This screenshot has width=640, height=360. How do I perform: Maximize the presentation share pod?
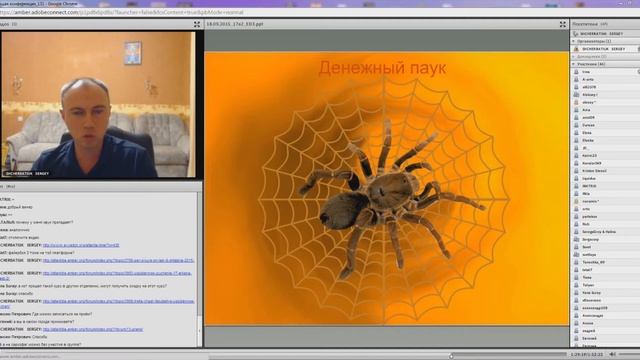(562, 24)
